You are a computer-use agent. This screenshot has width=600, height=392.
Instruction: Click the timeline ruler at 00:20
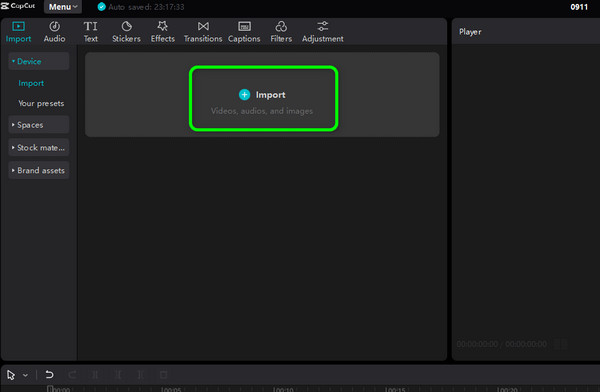tap(507, 389)
